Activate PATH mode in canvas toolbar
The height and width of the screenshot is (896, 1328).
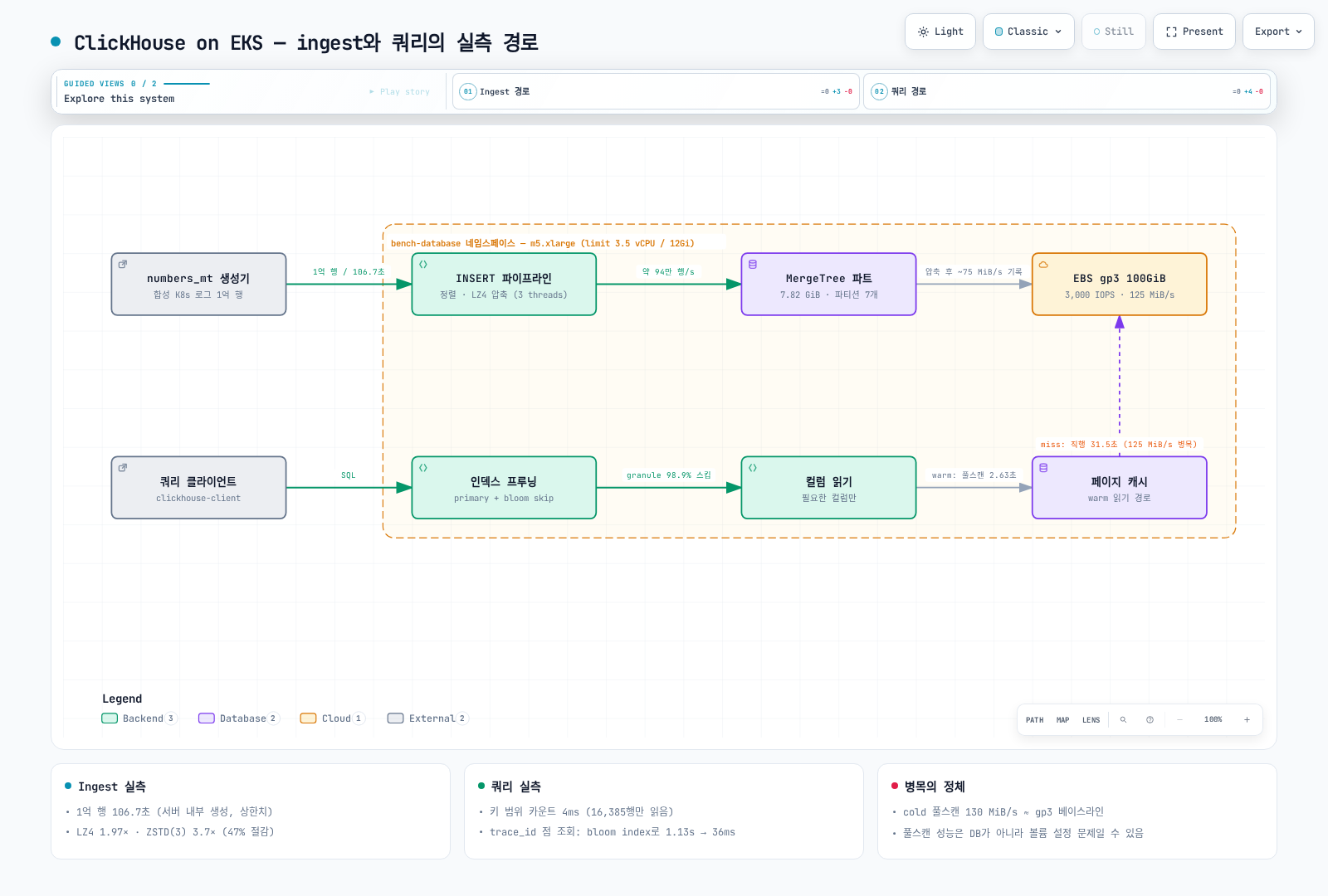tap(1034, 720)
